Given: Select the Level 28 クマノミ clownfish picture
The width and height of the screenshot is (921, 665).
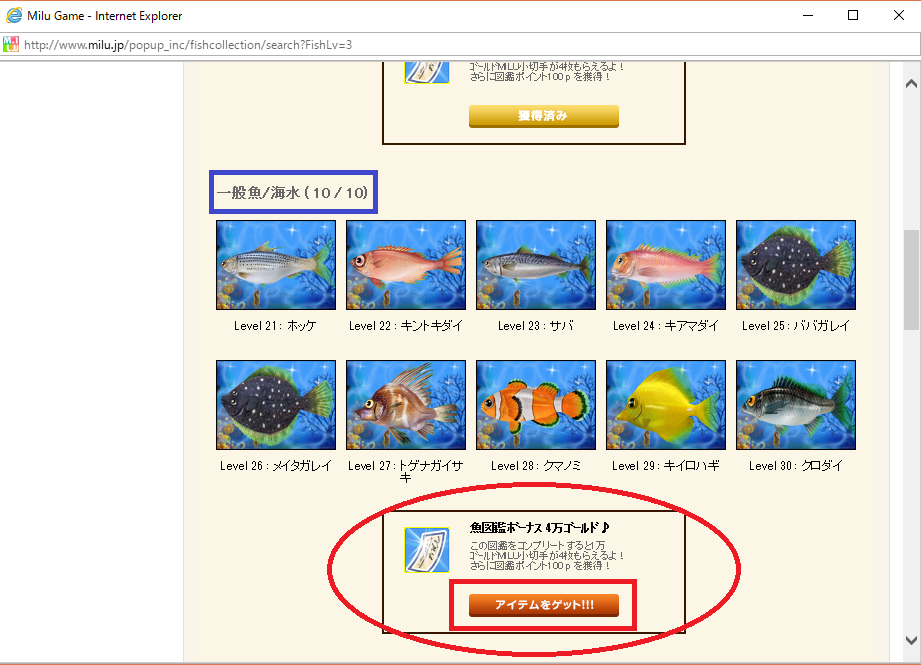Looking at the screenshot, I should pyautogui.click(x=536, y=405).
